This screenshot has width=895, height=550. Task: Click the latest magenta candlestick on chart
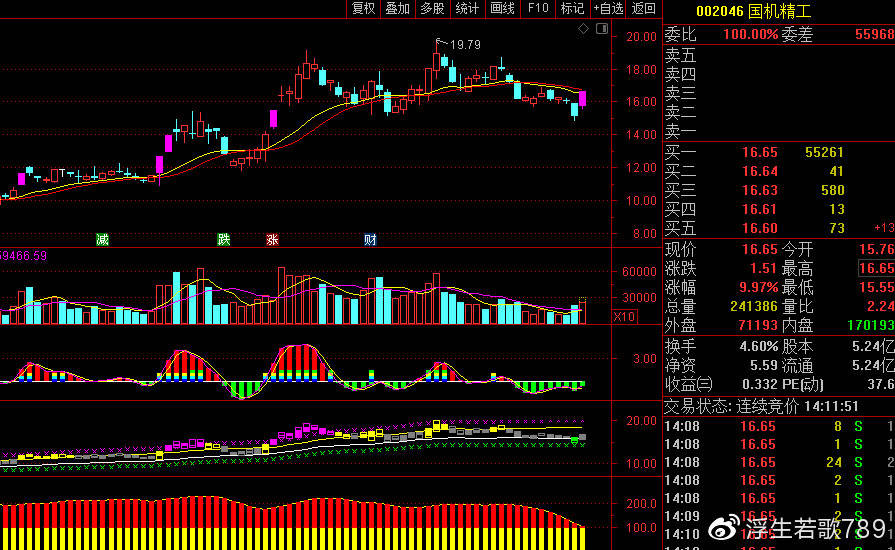point(582,98)
